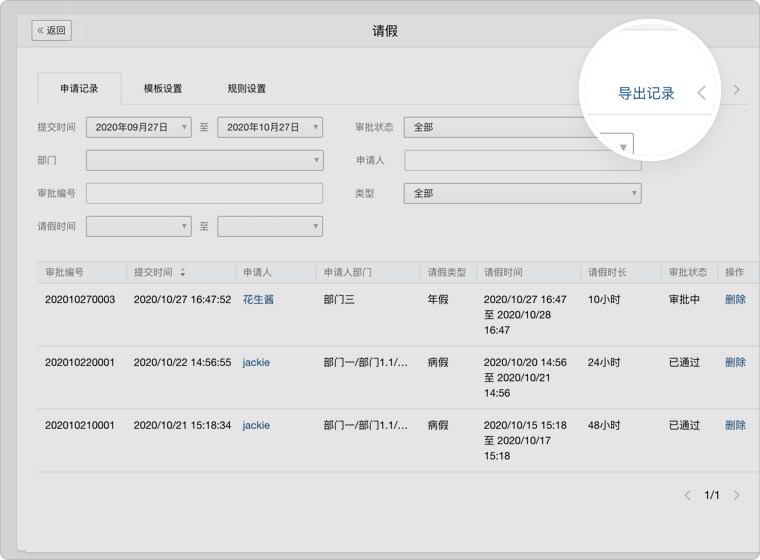The image size is (760, 560).
Task: Click the 导出记录 export link
Action: (x=646, y=93)
